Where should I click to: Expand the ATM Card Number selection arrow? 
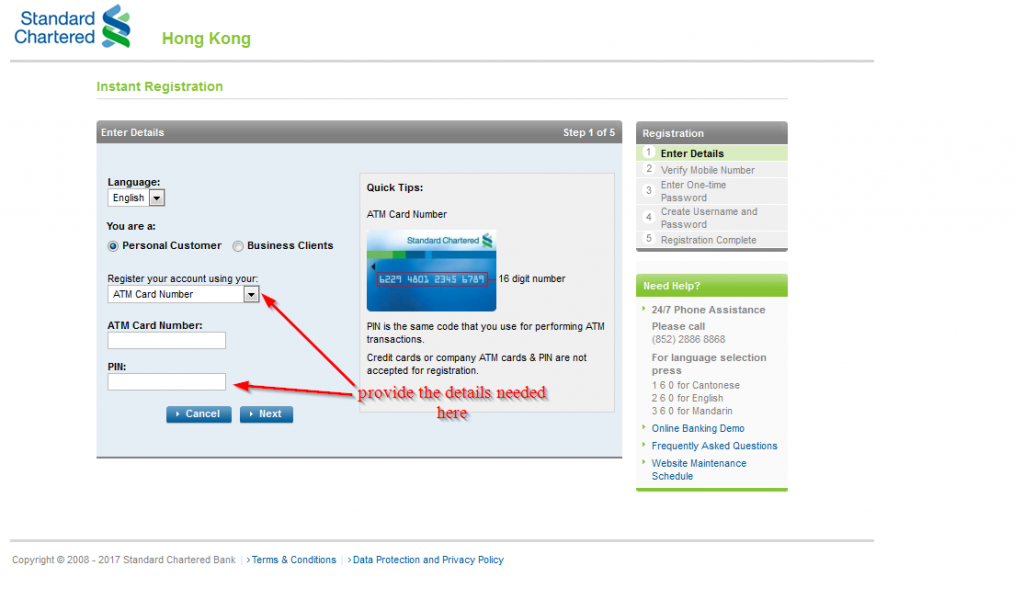coord(251,294)
